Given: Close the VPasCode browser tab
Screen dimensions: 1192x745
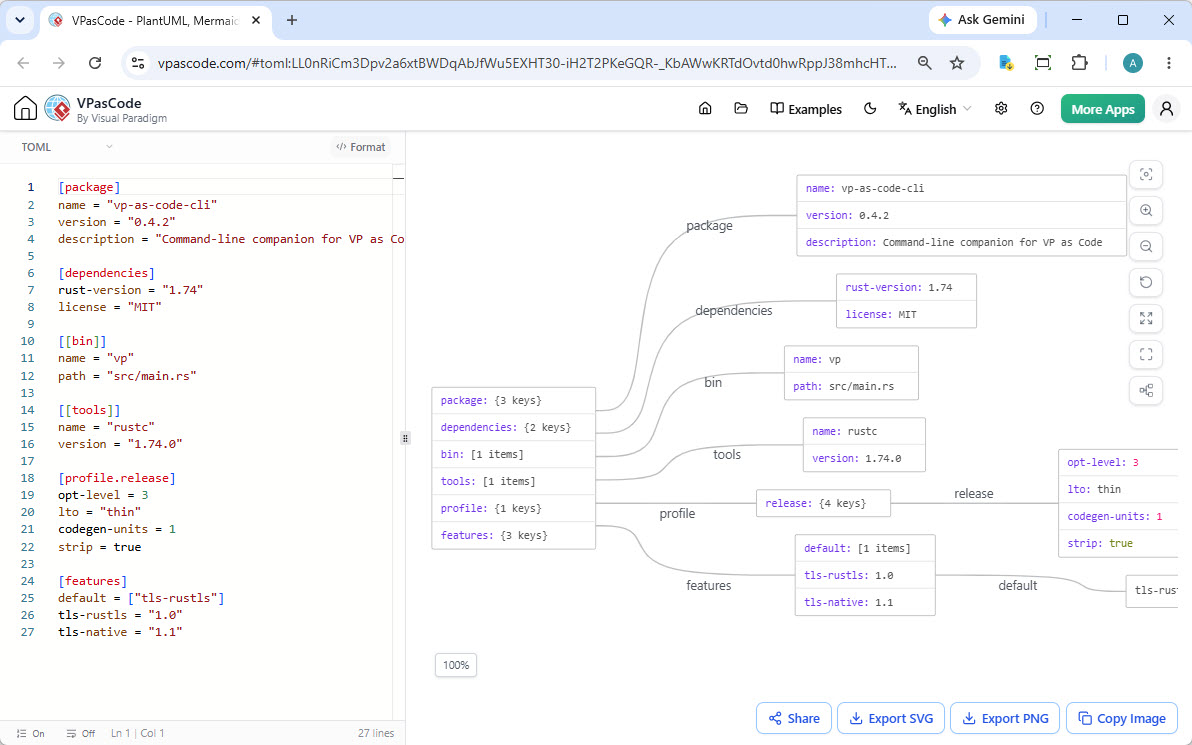Looking at the screenshot, I should pyautogui.click(x=256, y=21).
